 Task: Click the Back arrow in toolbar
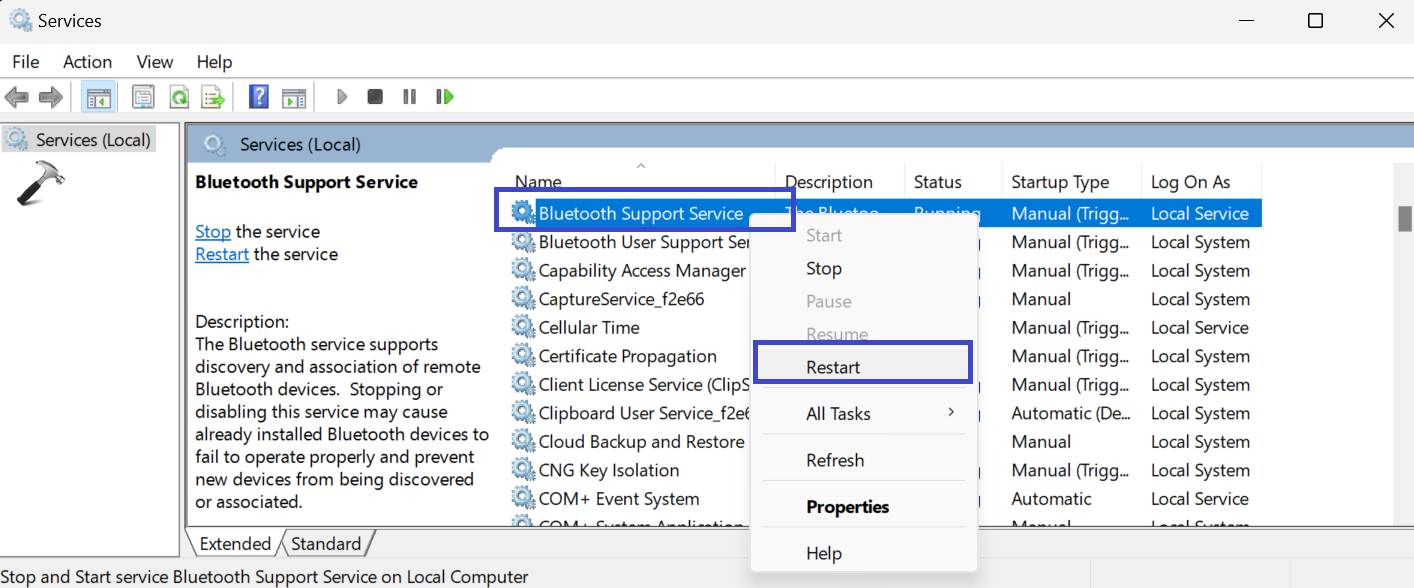17,97
